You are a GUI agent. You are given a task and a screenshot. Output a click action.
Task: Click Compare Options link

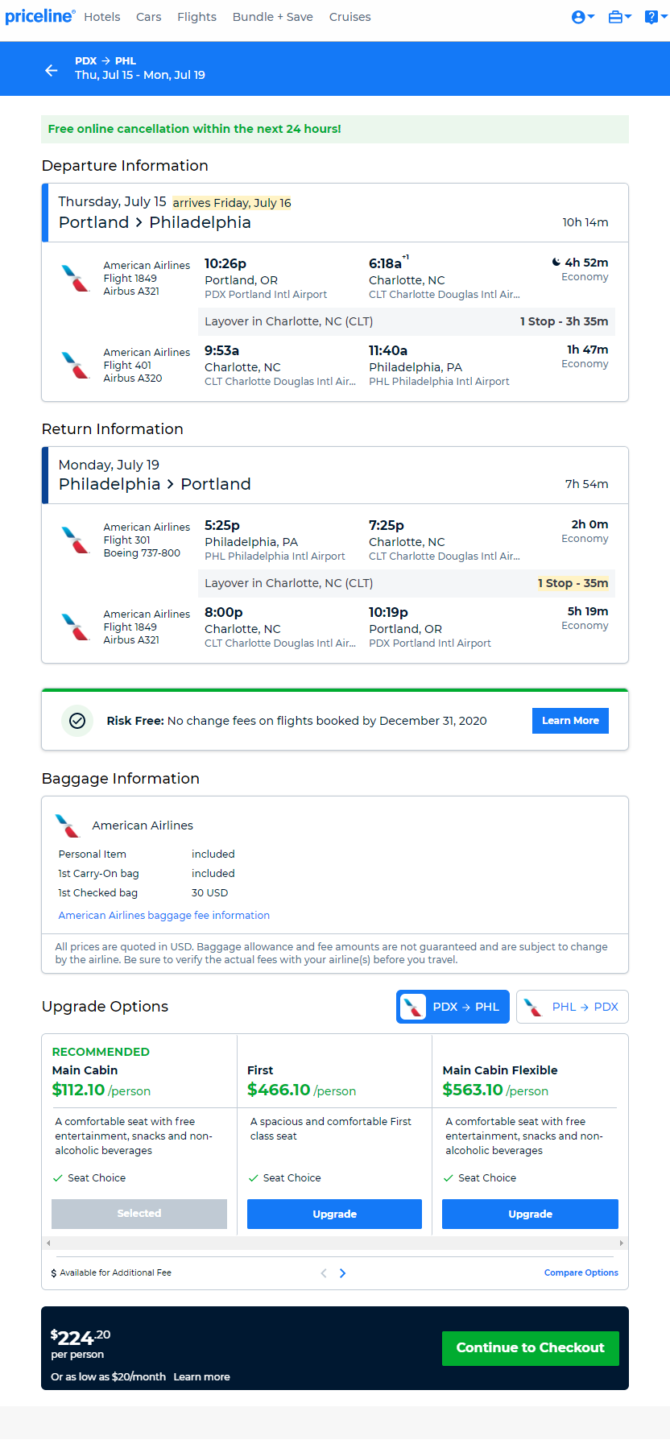point(581,1273)
